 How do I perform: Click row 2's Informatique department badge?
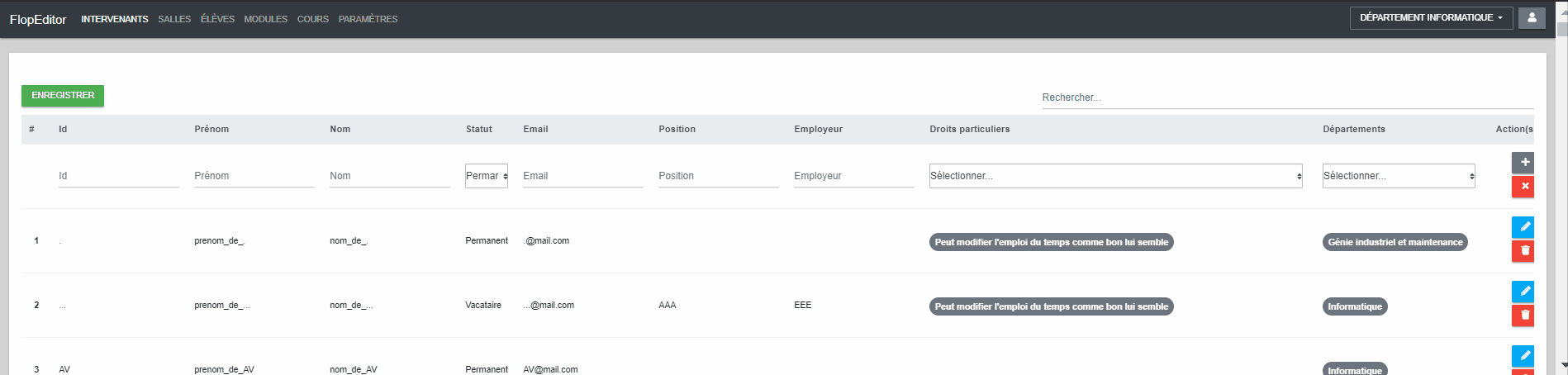[x=1355, y=306]
